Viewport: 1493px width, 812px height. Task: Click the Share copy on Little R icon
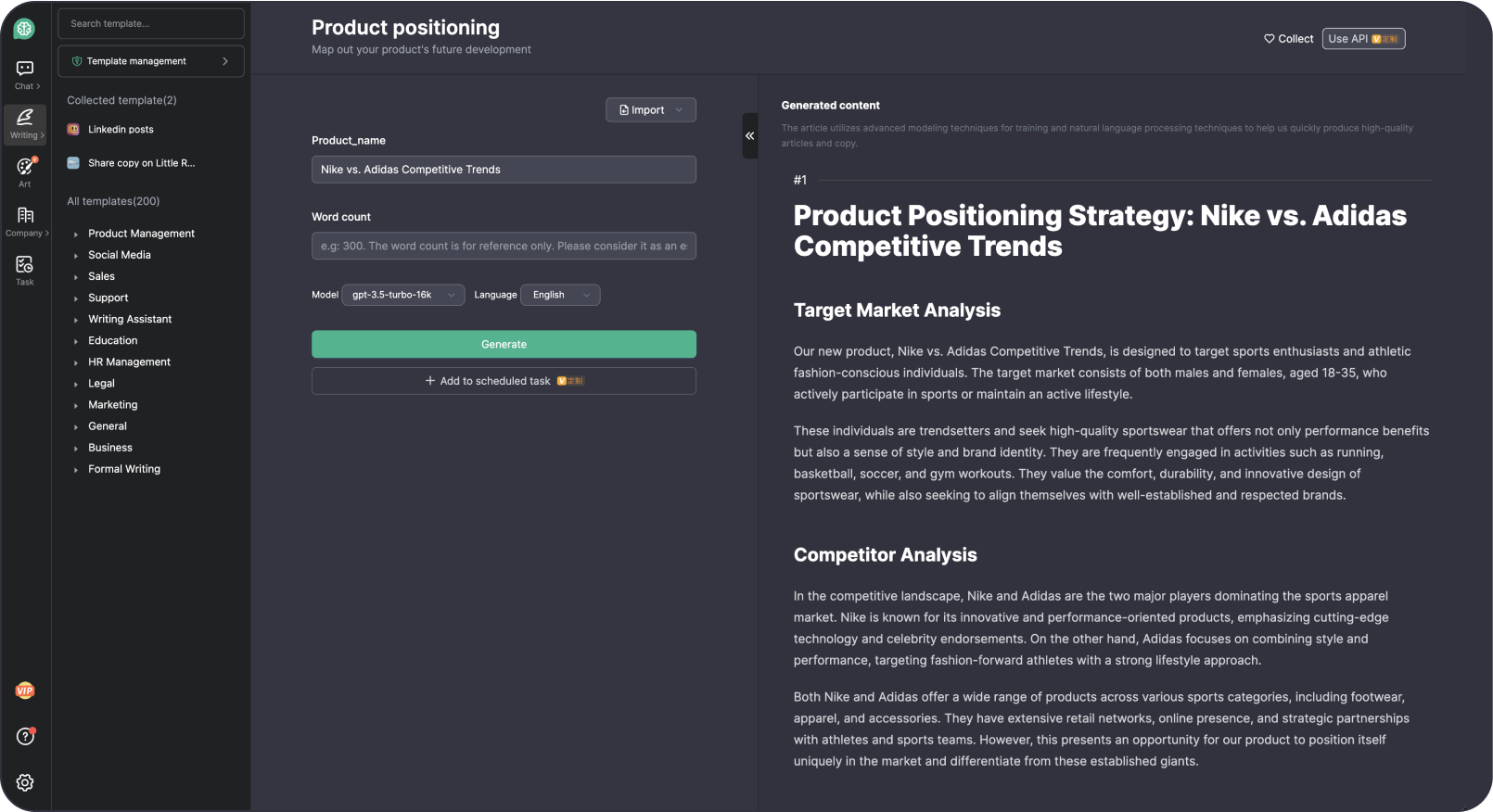73,163
